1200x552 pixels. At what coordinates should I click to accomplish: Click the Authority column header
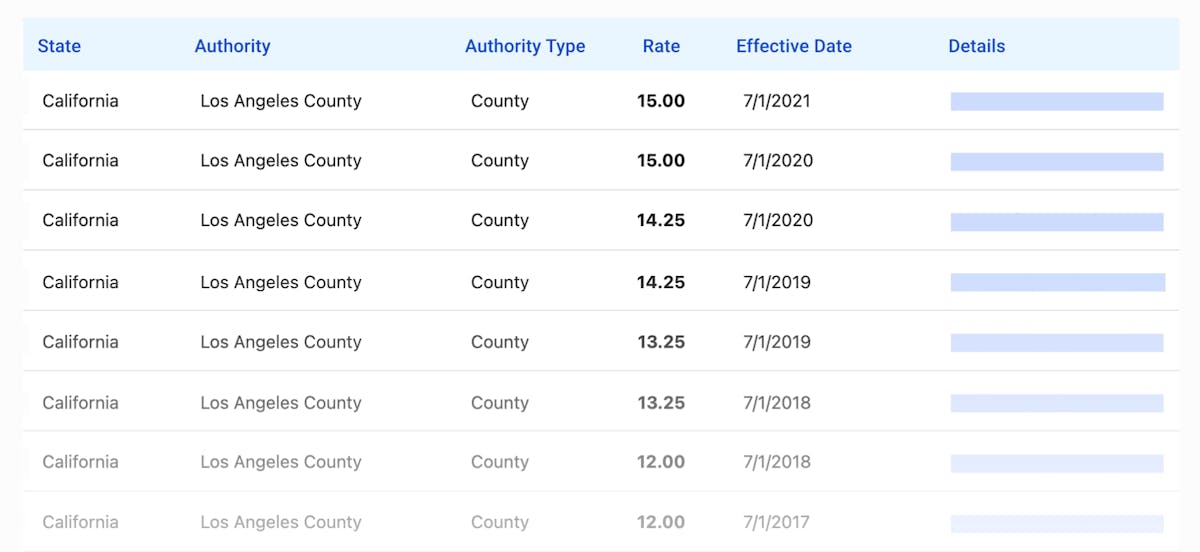(232, 46)
